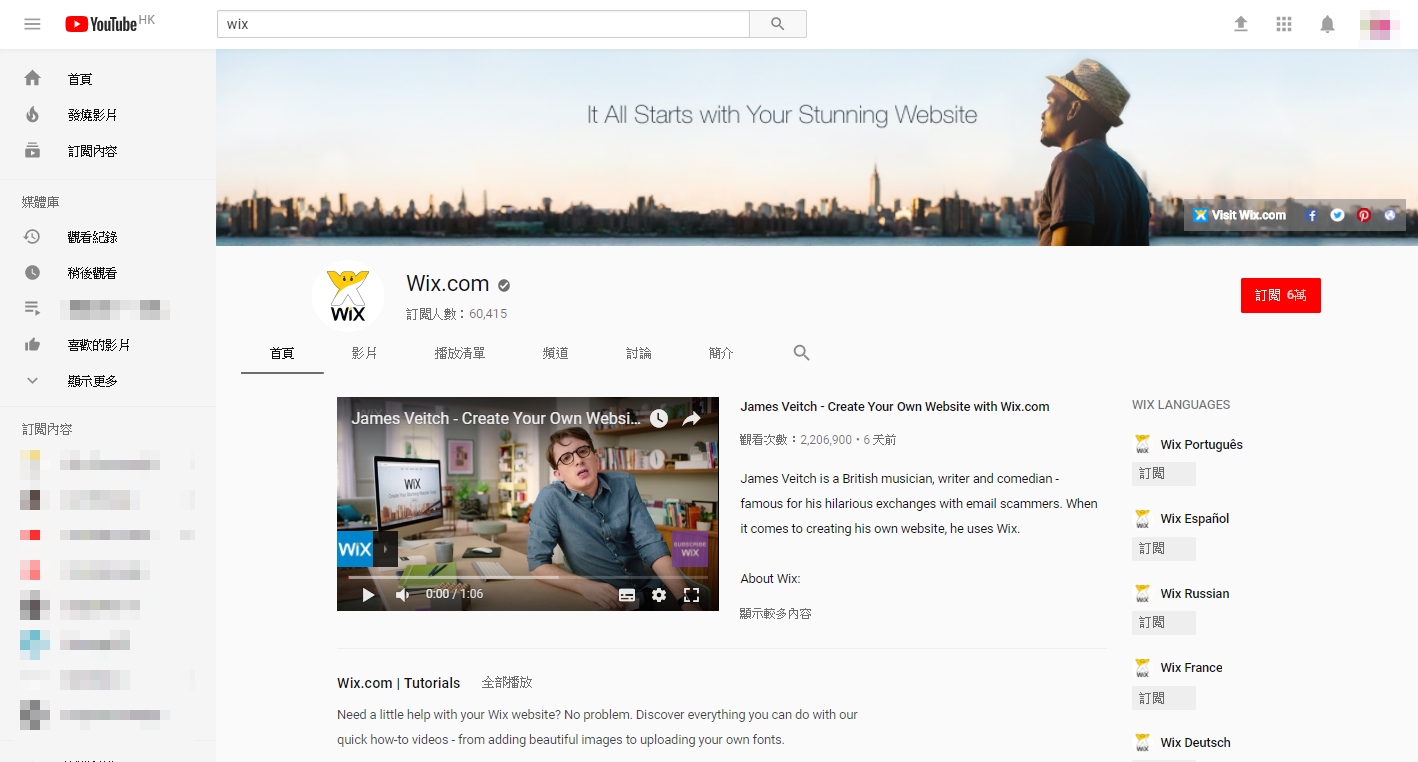Subscribe to Wix Português channel
Viewport: 1418px width, 762px height.
(x=1164, y=474)
